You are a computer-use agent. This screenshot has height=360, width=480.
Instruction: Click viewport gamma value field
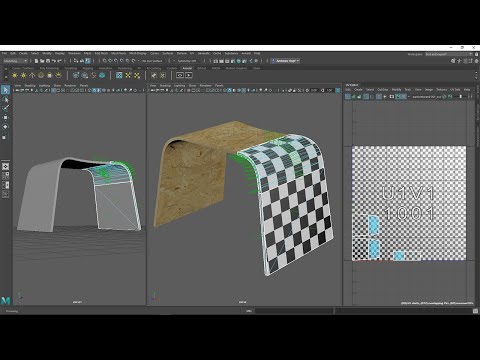tap(329, 90)
